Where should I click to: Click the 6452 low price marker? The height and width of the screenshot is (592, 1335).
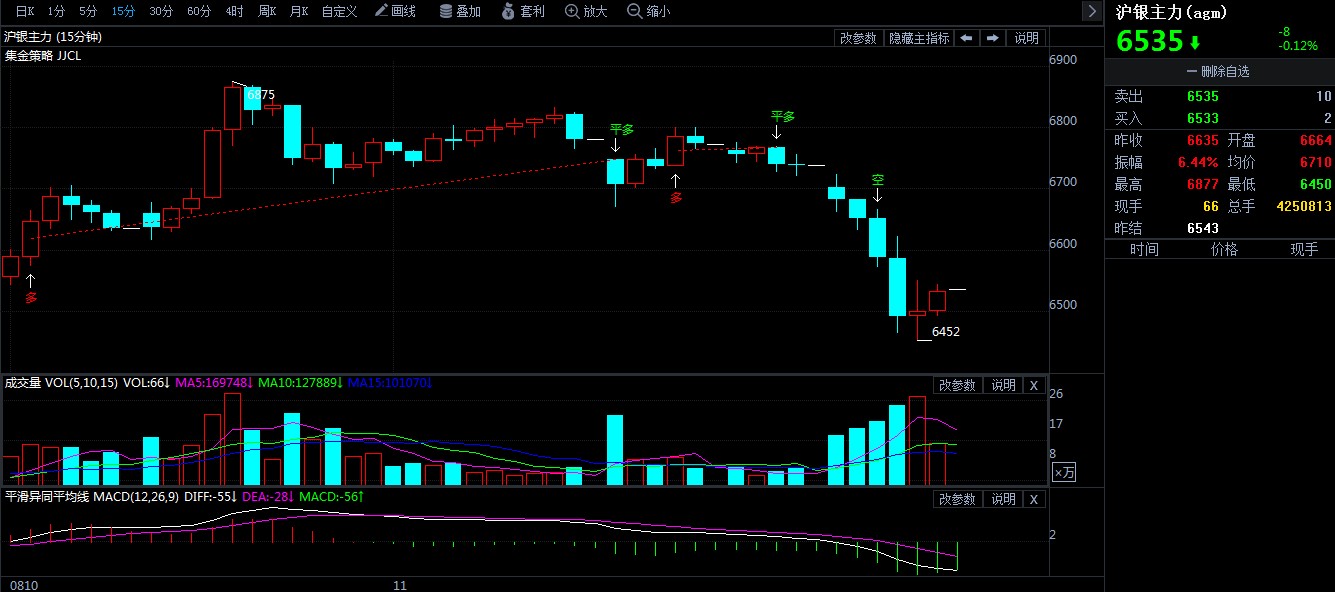(x=945, y=331)
